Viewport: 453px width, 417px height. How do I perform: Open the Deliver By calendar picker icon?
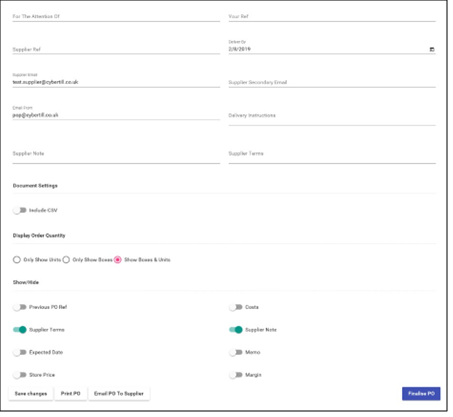432,49
